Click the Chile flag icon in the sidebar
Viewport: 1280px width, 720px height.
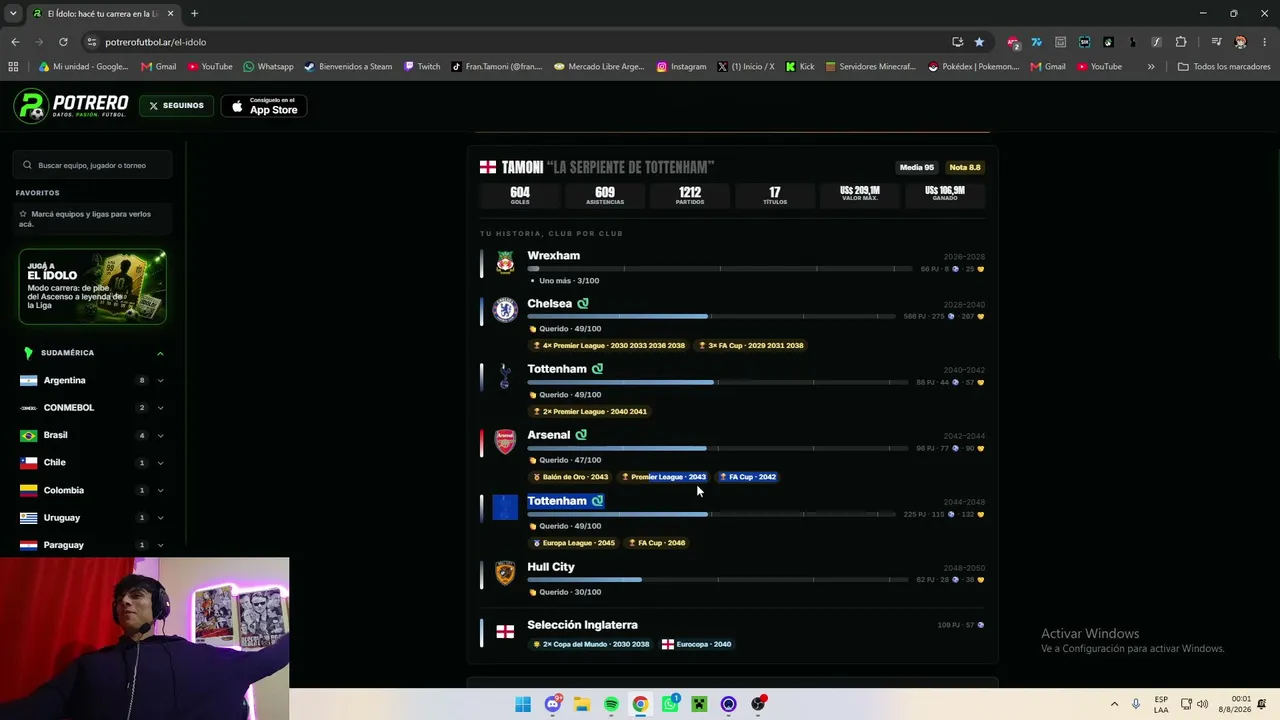(28, 463)
